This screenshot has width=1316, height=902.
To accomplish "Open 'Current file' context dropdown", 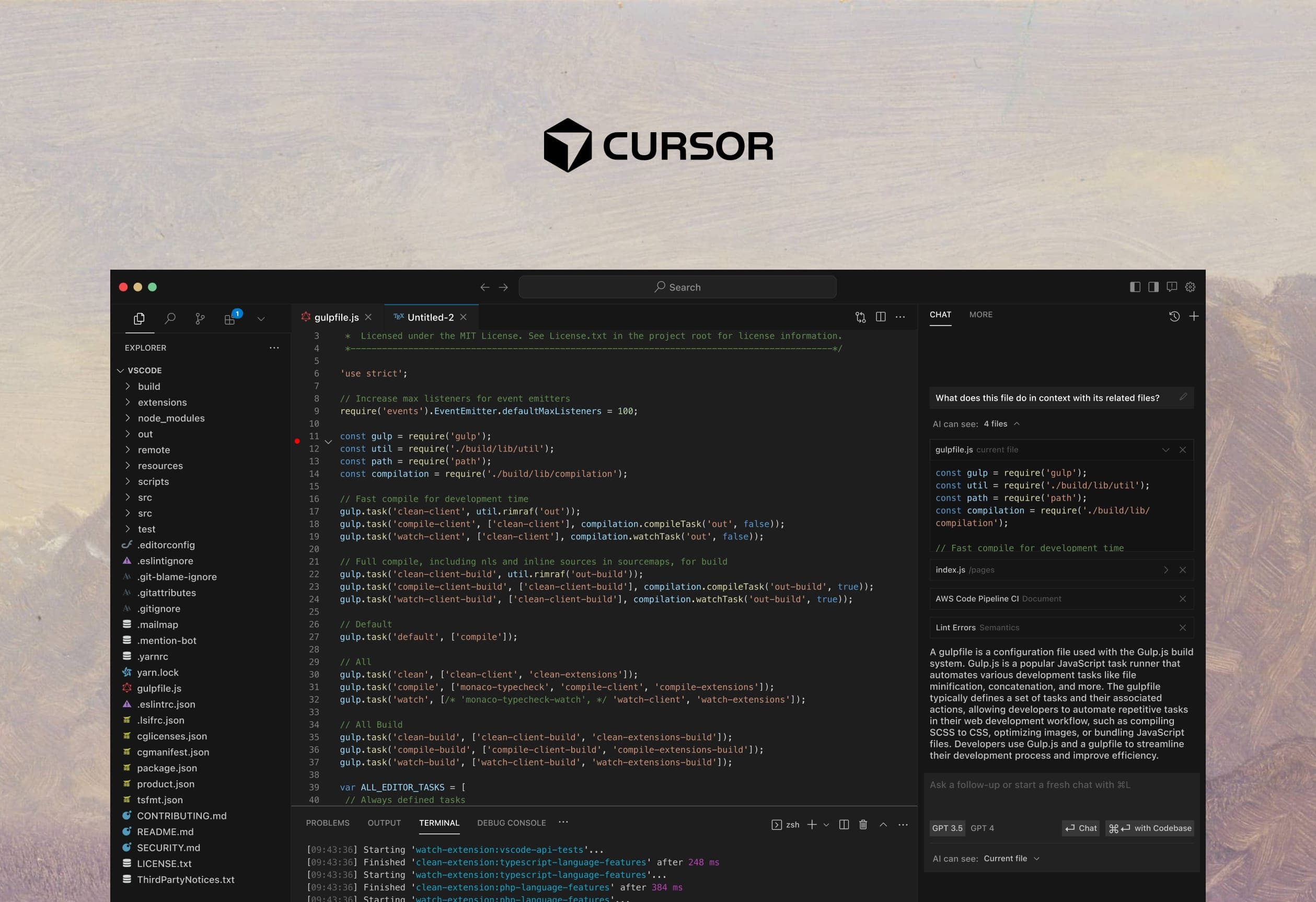I will [x=1011, y=859].
